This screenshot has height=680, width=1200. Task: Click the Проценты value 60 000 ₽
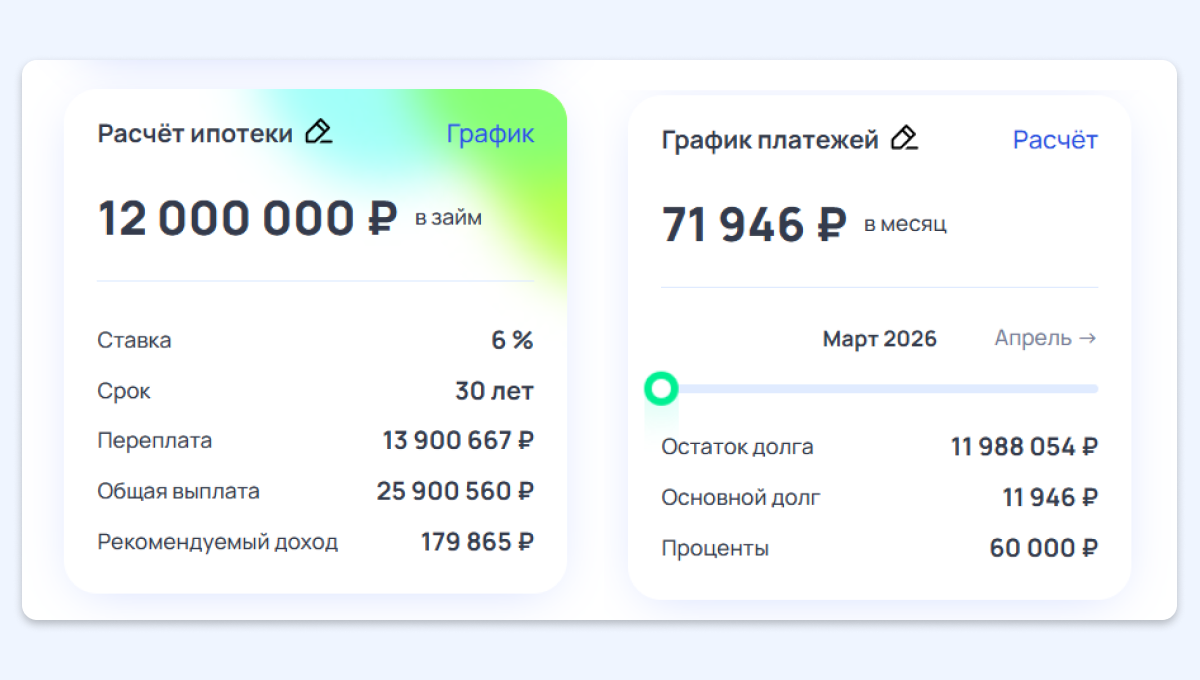pos(1044,548)
